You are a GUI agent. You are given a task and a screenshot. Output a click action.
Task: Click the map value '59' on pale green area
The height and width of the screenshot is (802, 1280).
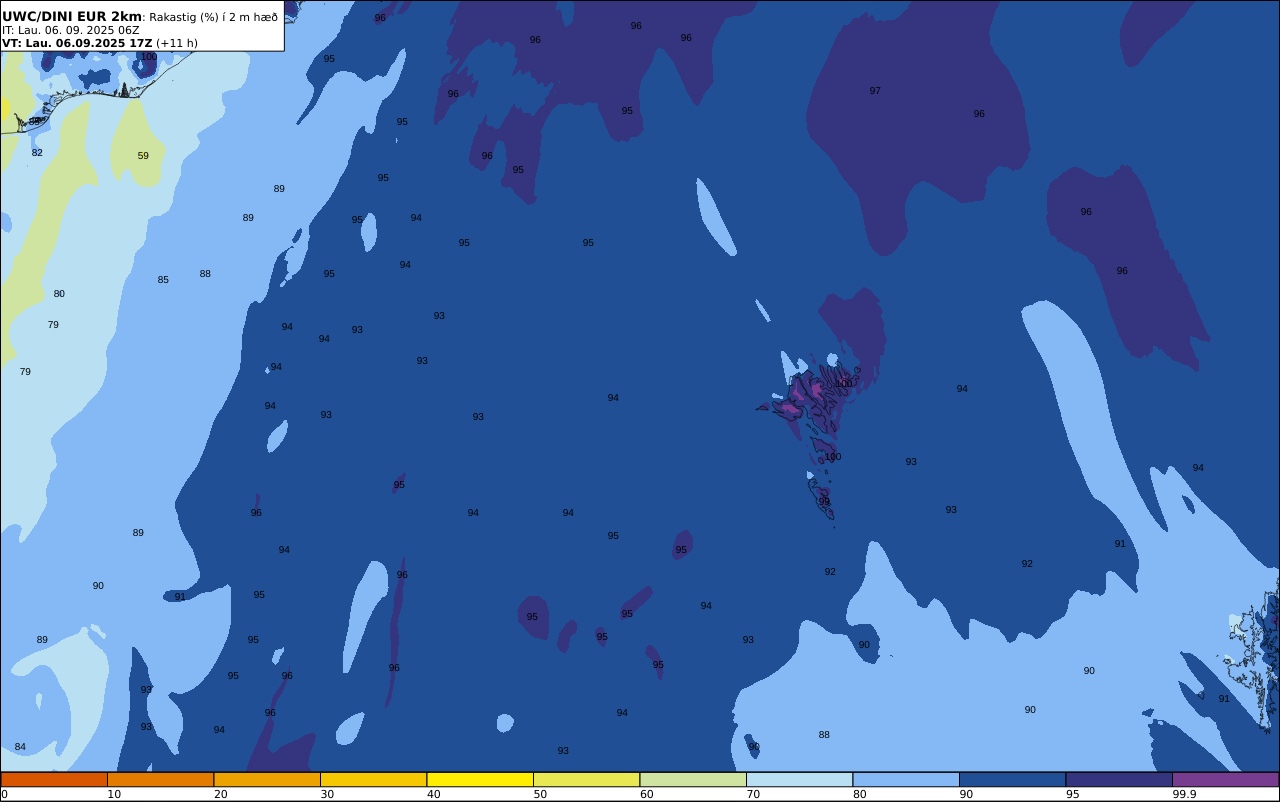(143, 156)
